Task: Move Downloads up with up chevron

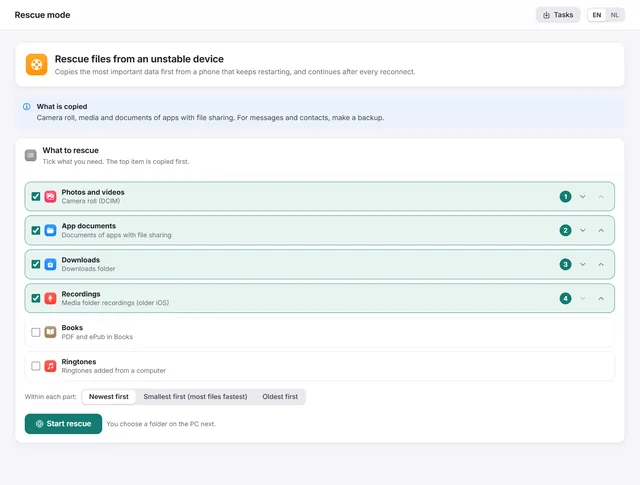Action: 601,264
